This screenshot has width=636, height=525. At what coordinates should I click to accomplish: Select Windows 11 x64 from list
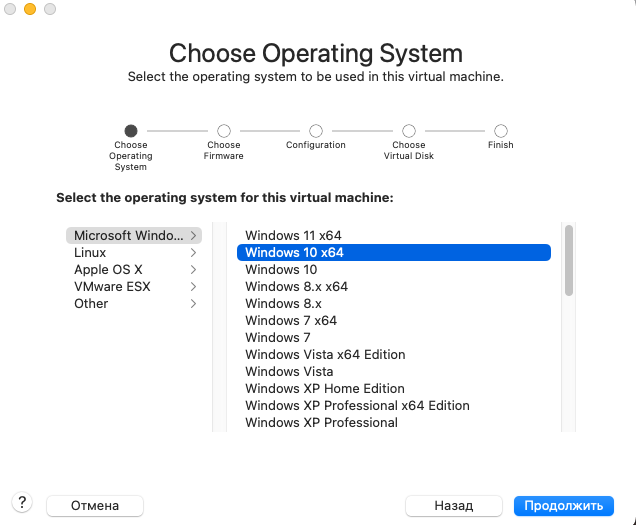coord(293,236)
